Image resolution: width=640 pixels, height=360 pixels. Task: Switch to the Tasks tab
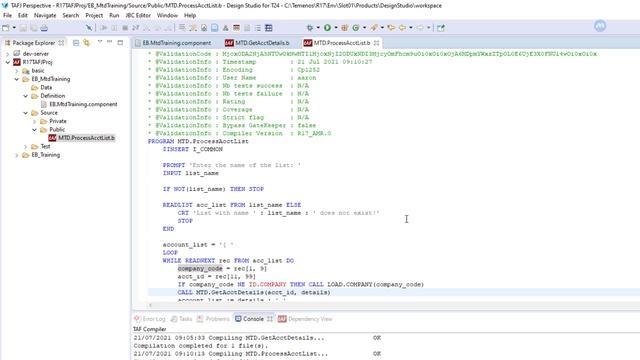coord(181,319)
